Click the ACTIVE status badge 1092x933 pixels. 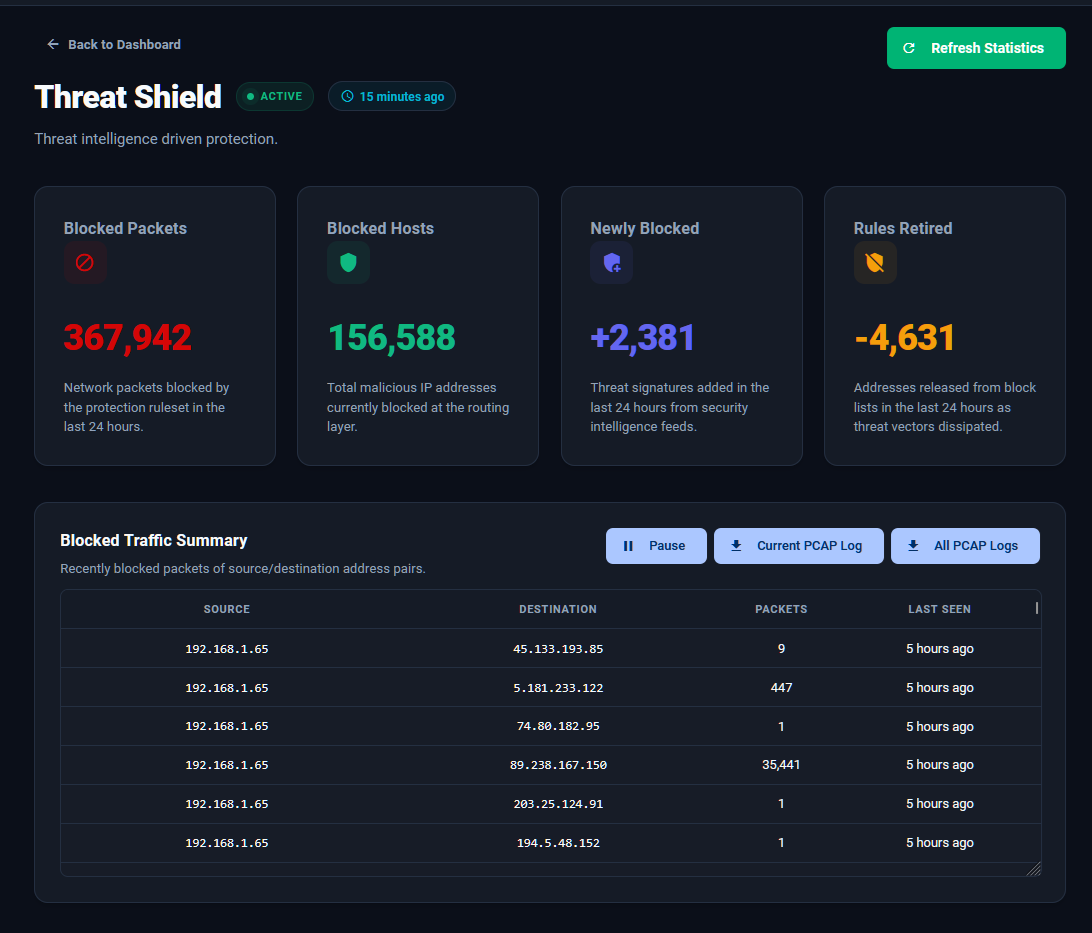[x=274, y=96]
